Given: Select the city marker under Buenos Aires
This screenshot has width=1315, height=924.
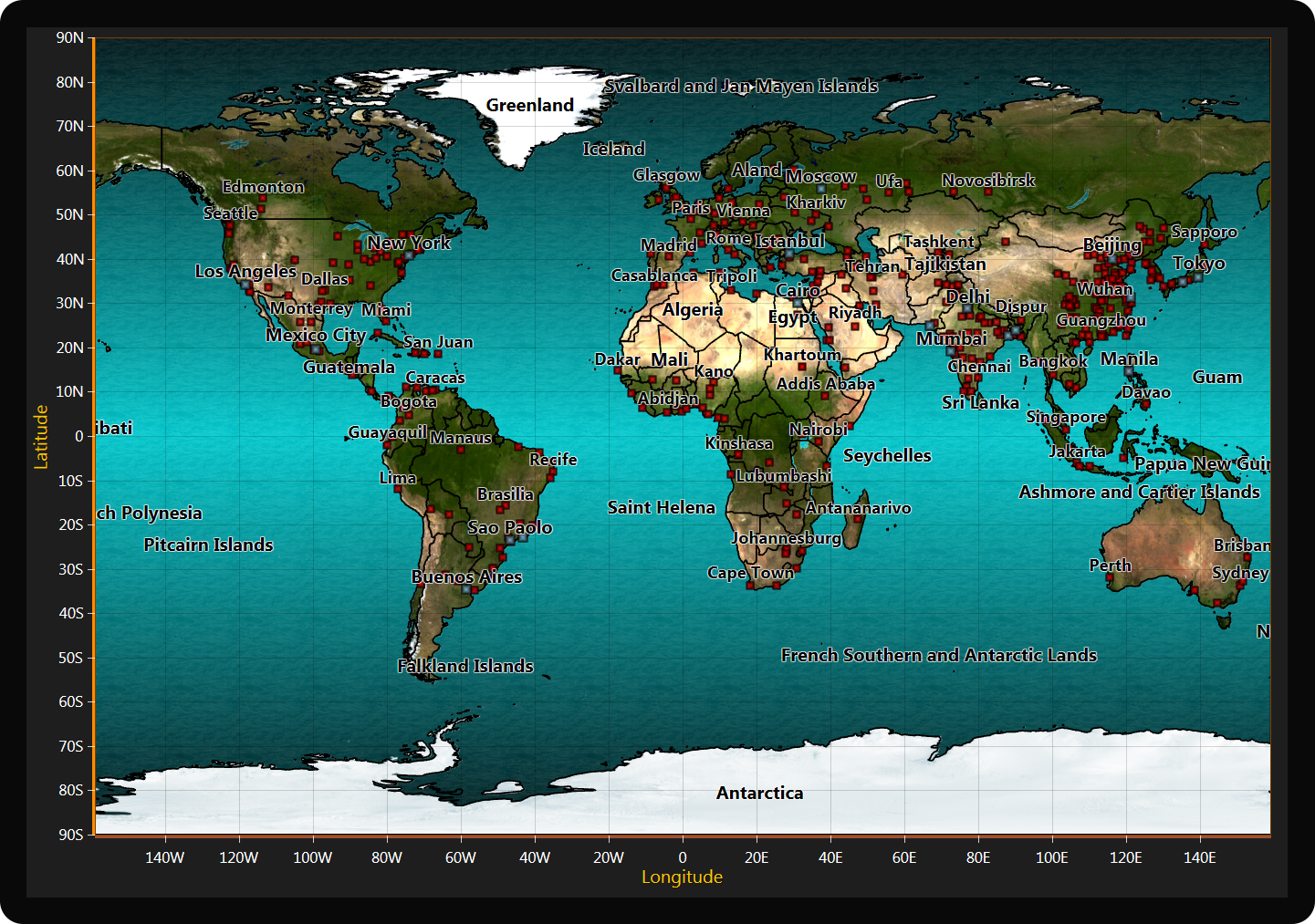Looking at the screenshot, I should [467, 589].
